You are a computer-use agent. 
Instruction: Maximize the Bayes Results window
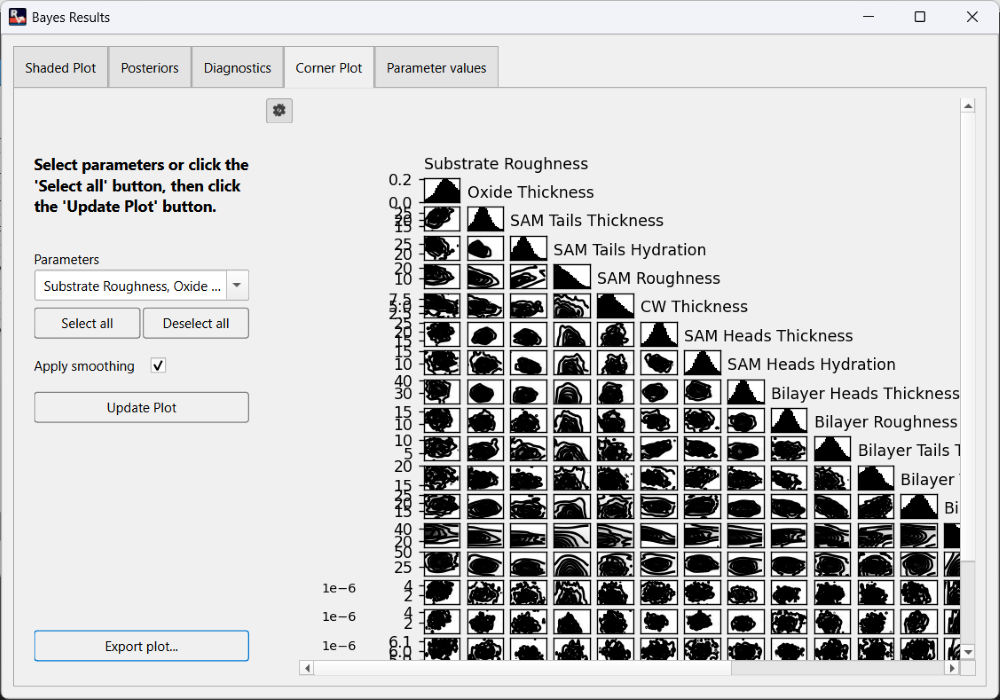tap(920, 17)
